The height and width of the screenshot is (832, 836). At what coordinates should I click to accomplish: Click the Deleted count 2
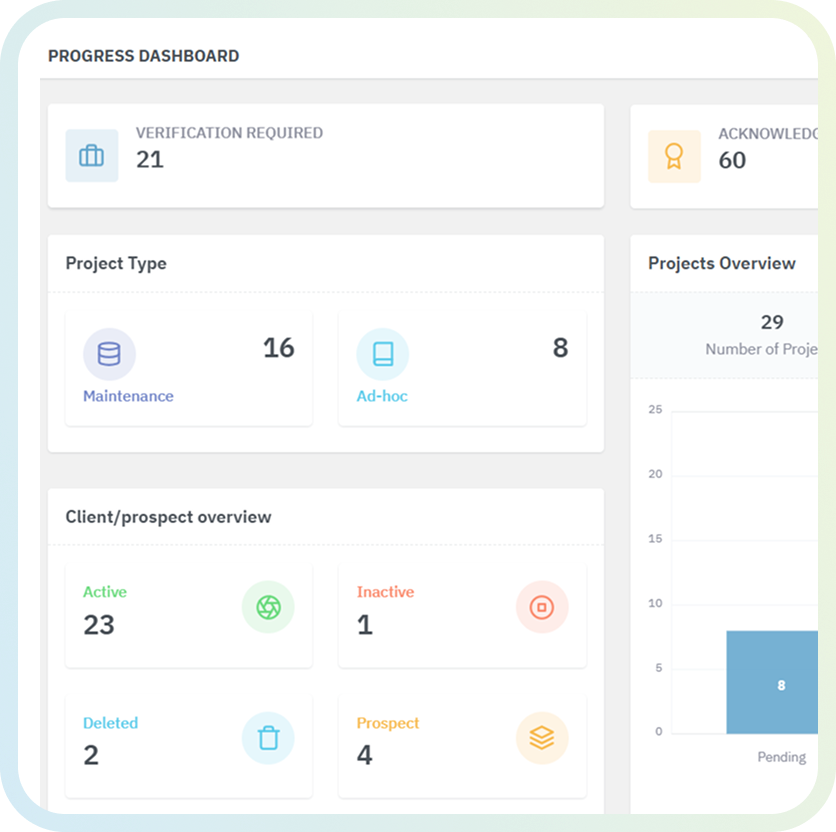pos(91,755)
